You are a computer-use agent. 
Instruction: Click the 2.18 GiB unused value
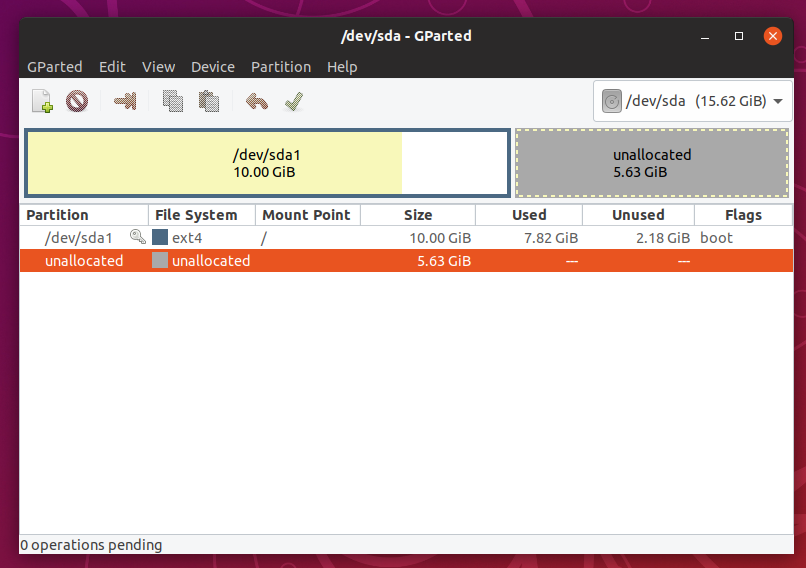point(663,238)
